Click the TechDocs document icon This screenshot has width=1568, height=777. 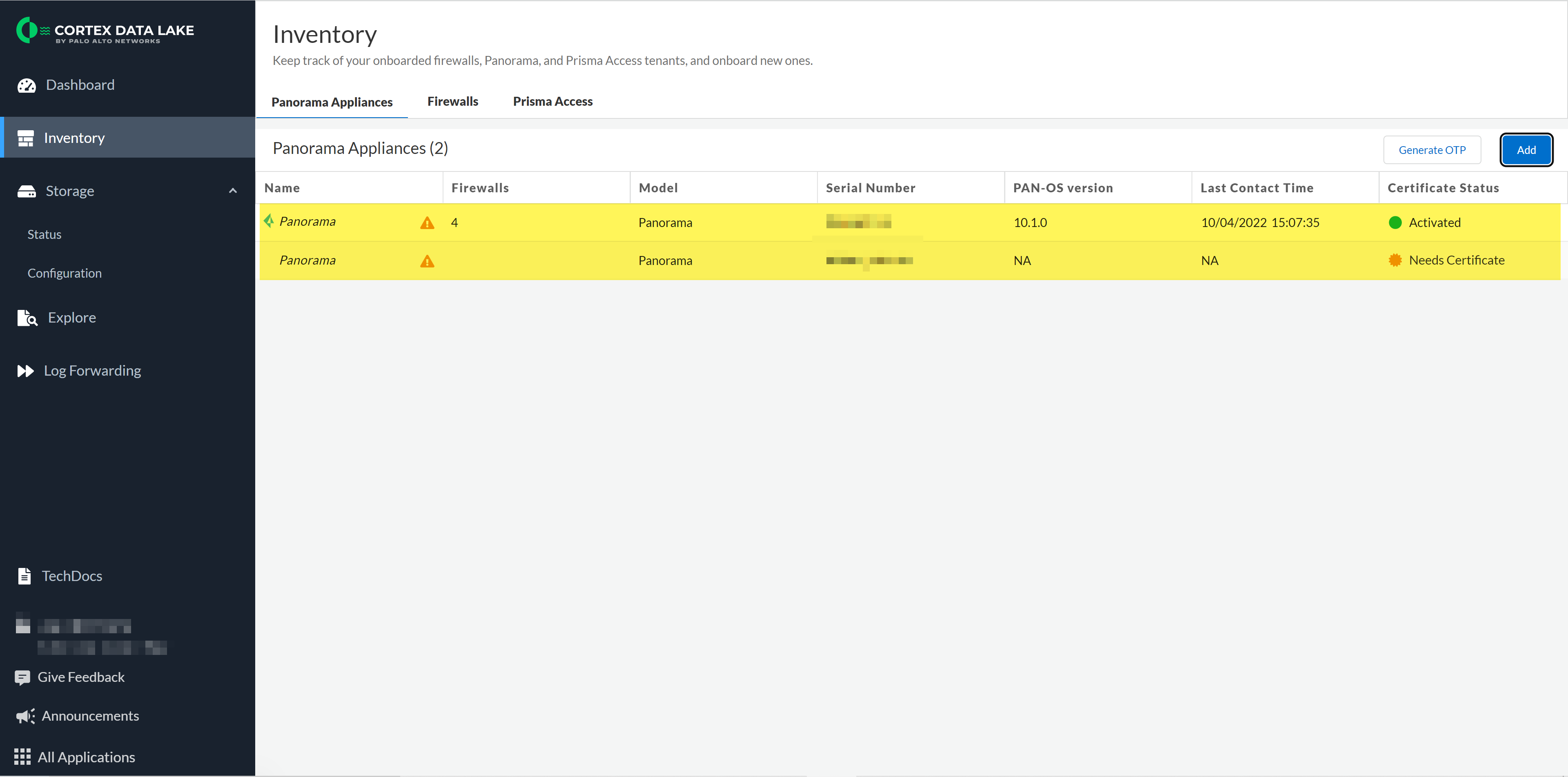24,576
